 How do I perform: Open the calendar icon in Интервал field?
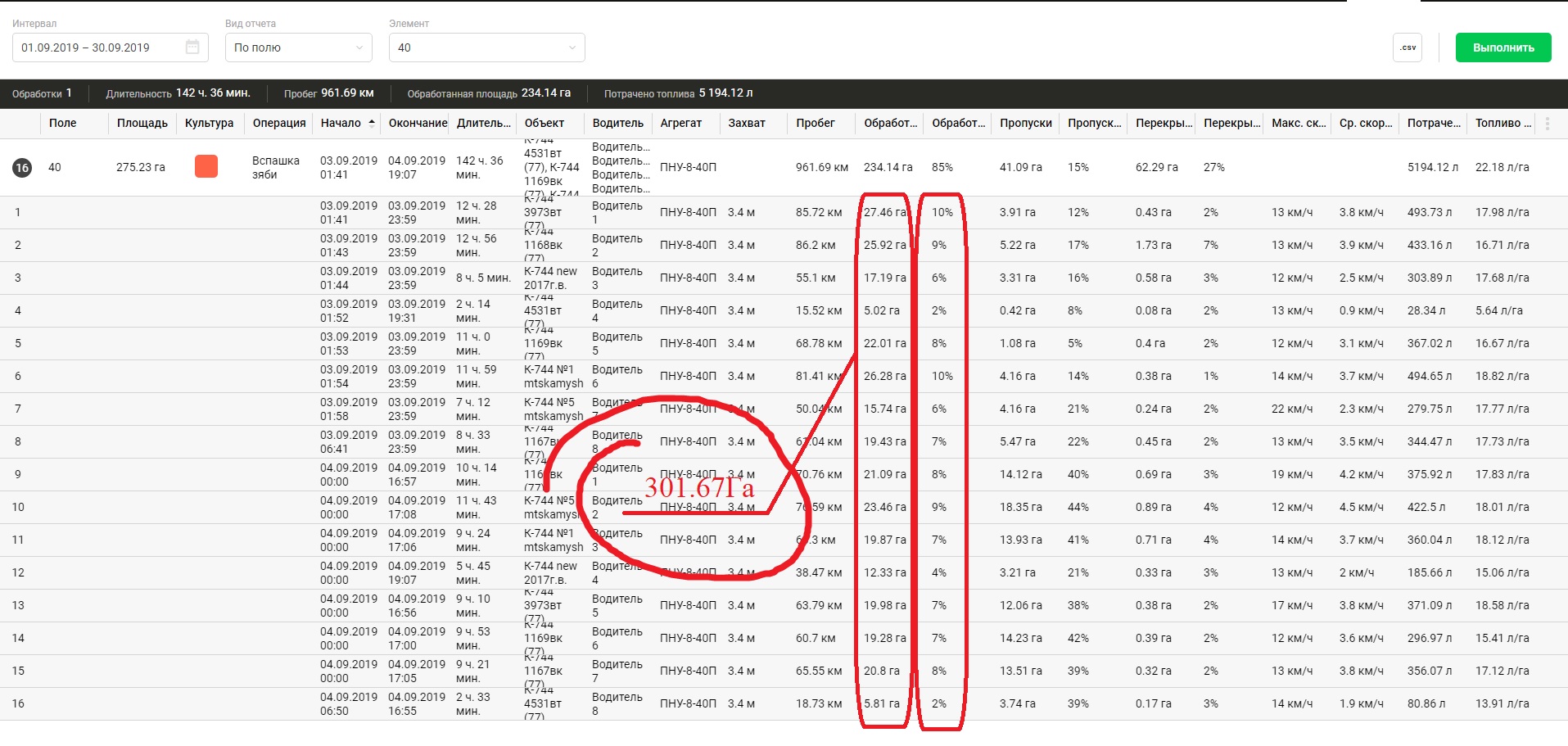(x=192, y=47)
